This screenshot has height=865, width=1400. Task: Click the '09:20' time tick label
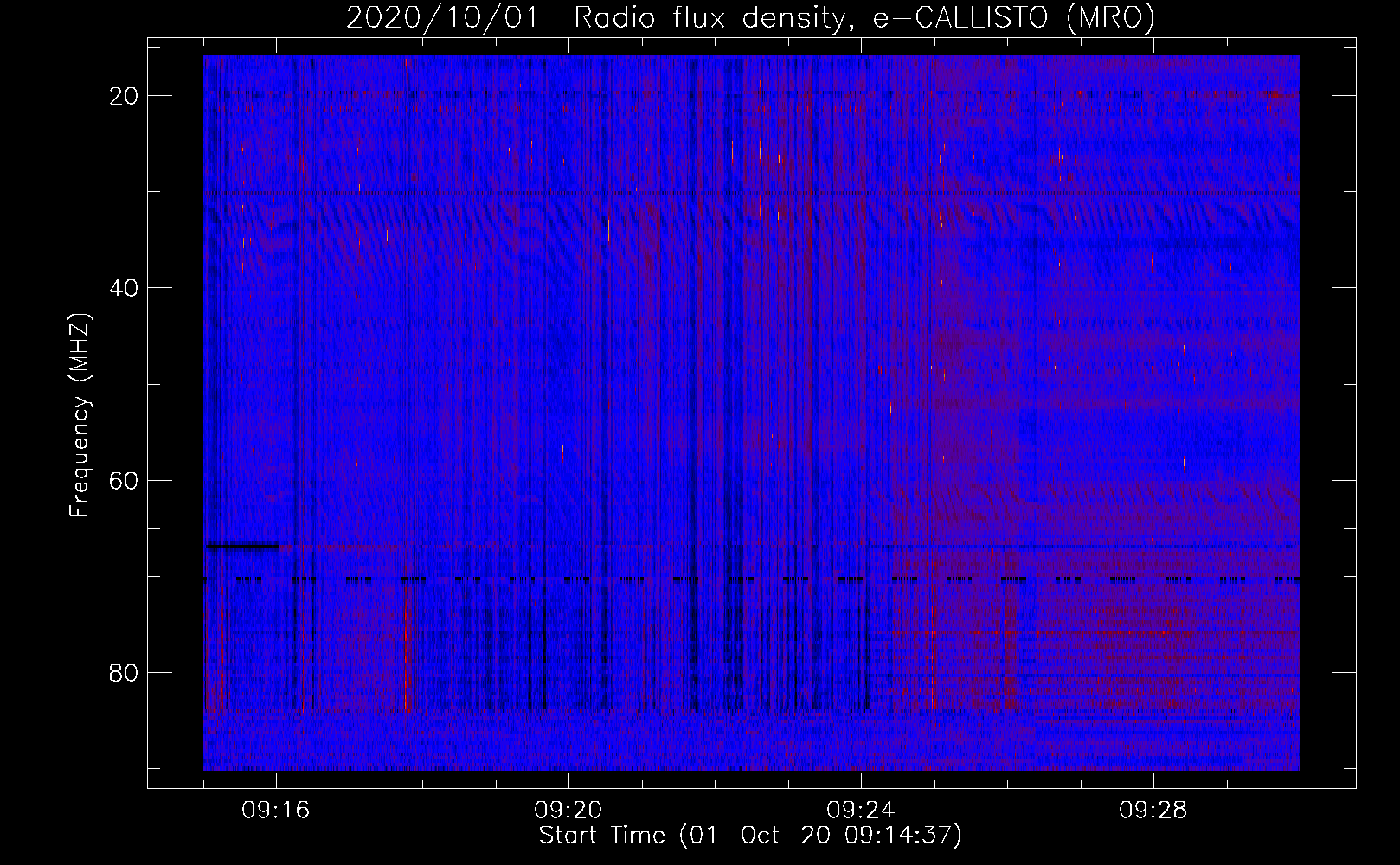pos(568,811)
